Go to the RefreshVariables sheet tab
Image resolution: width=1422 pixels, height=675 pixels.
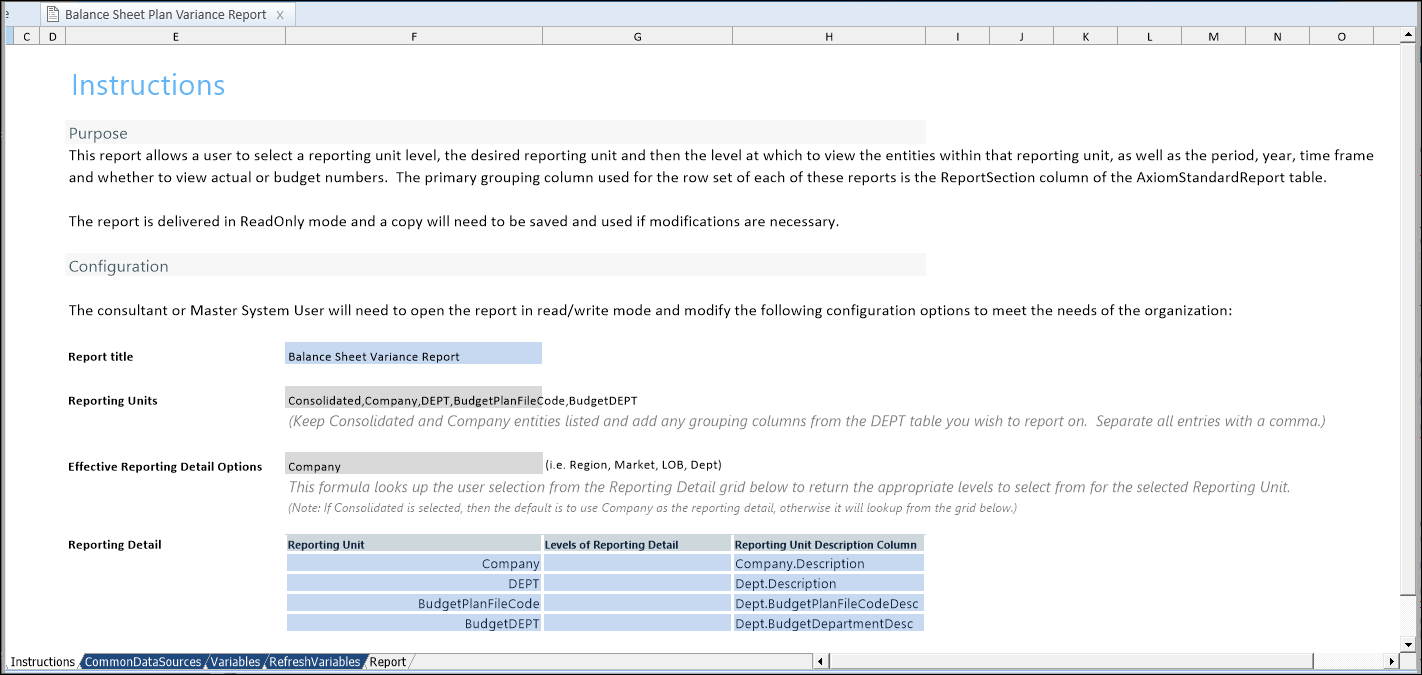tap(315, 662)
